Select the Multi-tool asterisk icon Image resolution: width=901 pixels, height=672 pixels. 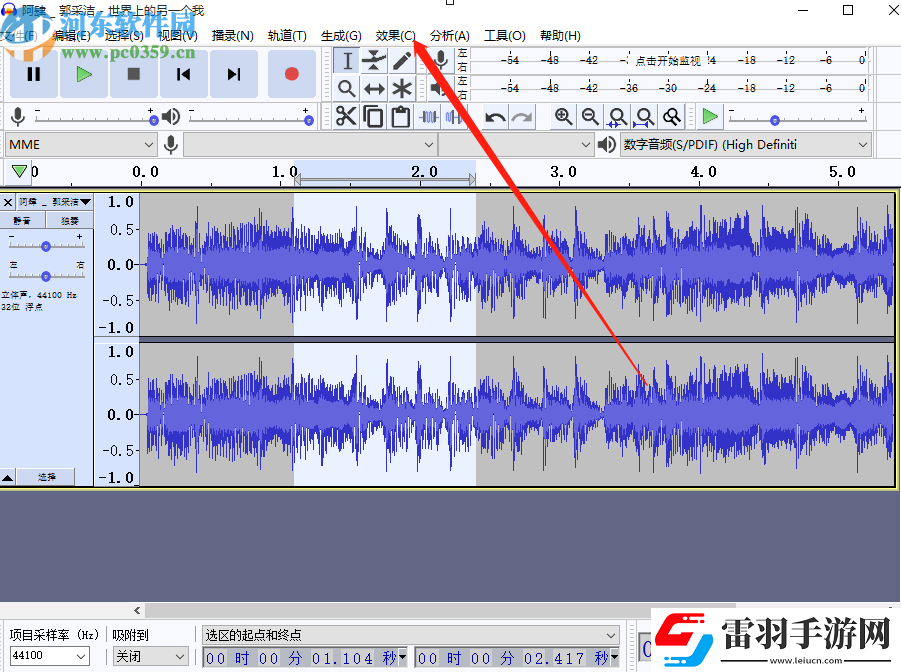402,89
